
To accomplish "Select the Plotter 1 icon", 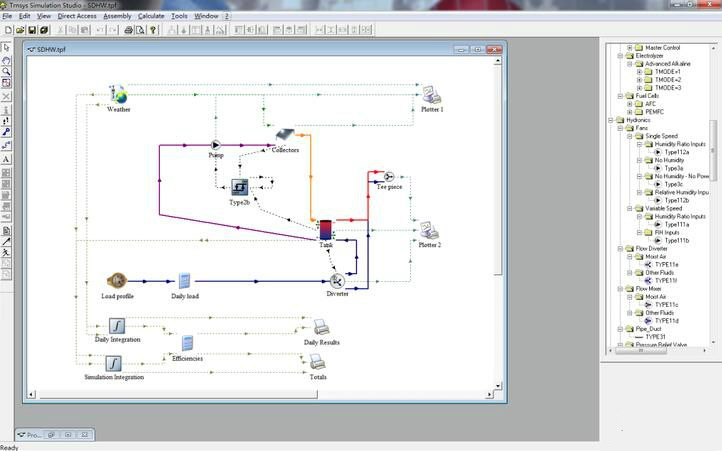I will (x=431, y=95).
